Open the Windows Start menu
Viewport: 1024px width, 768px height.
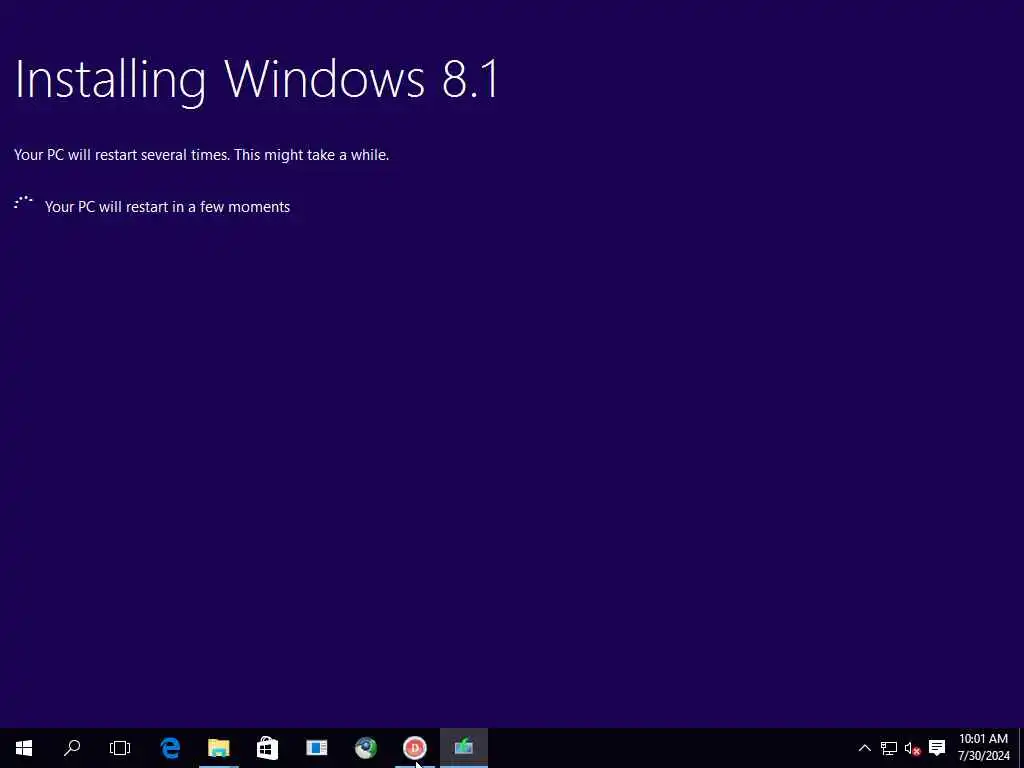pyautogui.click(x=24, y=748)
